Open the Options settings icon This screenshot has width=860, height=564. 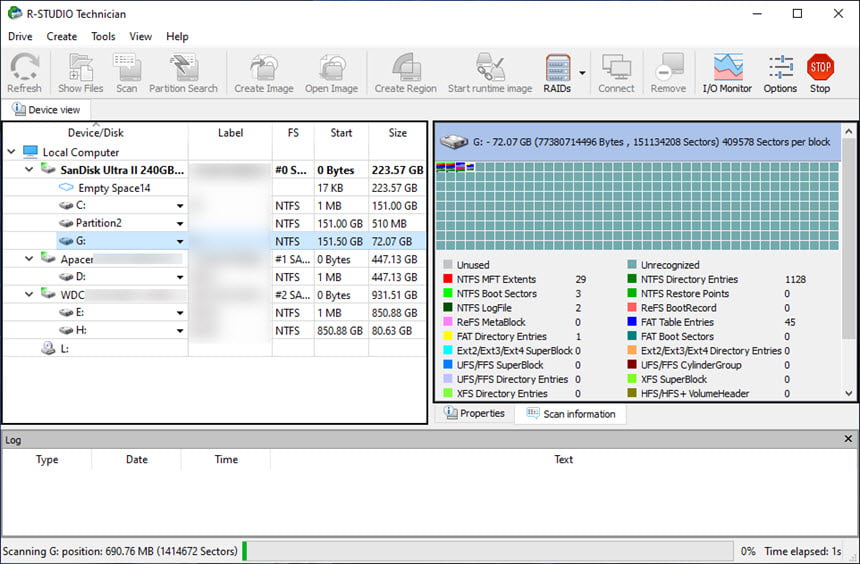pos(780,73)
